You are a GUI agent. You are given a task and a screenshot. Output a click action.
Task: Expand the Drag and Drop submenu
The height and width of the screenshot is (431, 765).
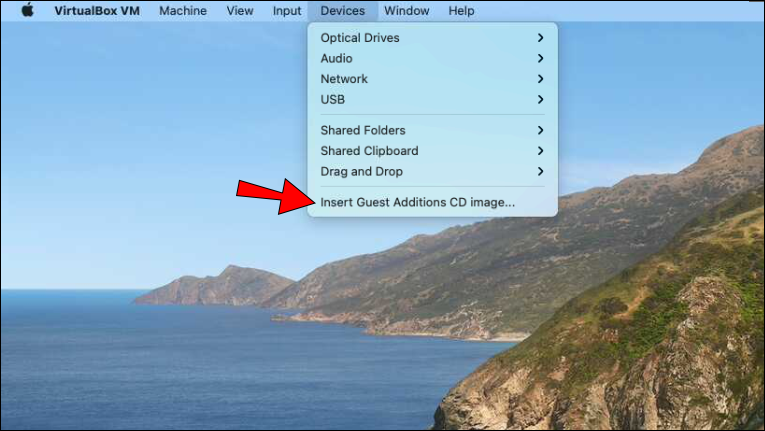[432, 171]
